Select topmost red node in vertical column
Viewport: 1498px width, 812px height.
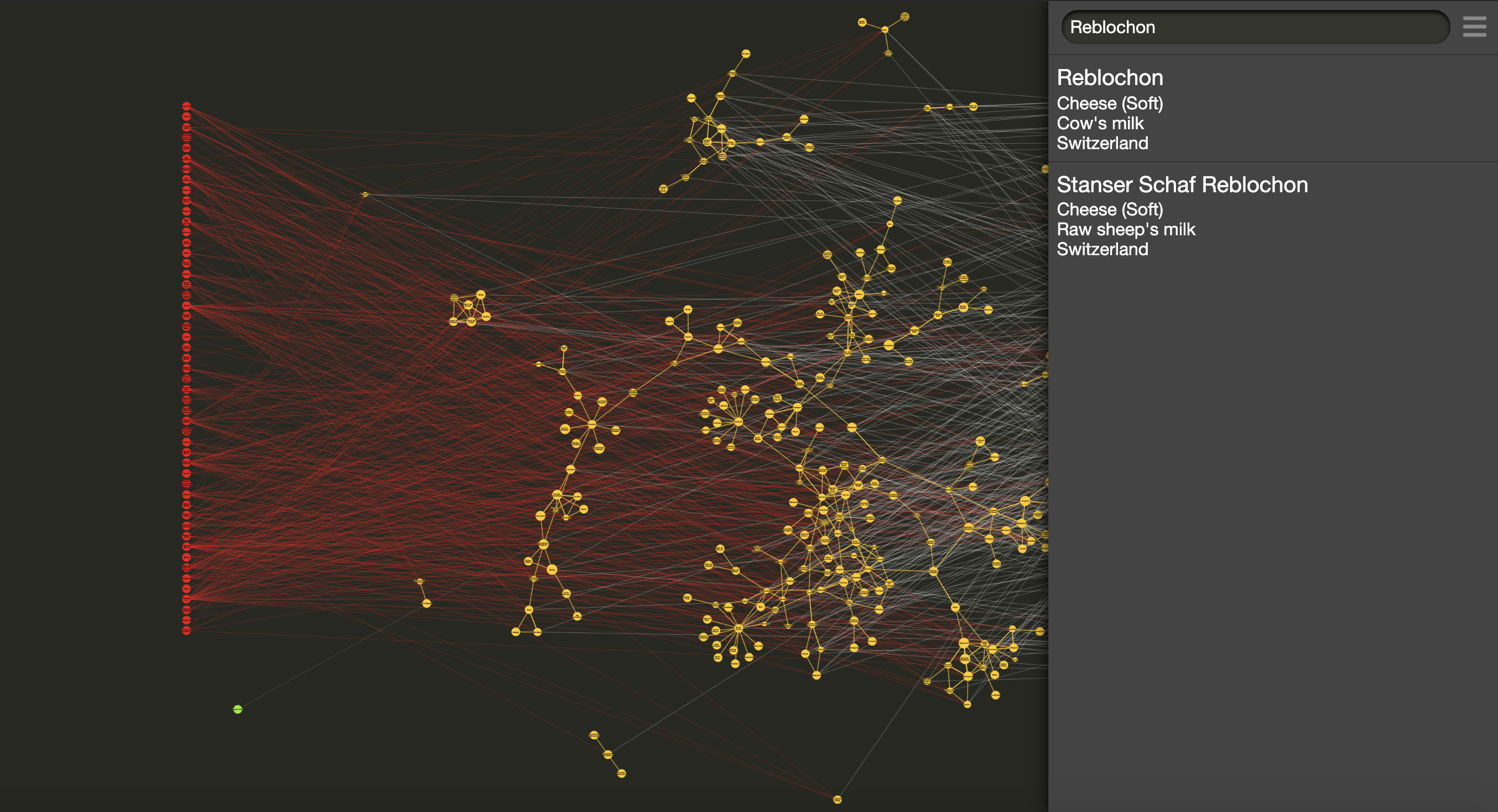187,106
